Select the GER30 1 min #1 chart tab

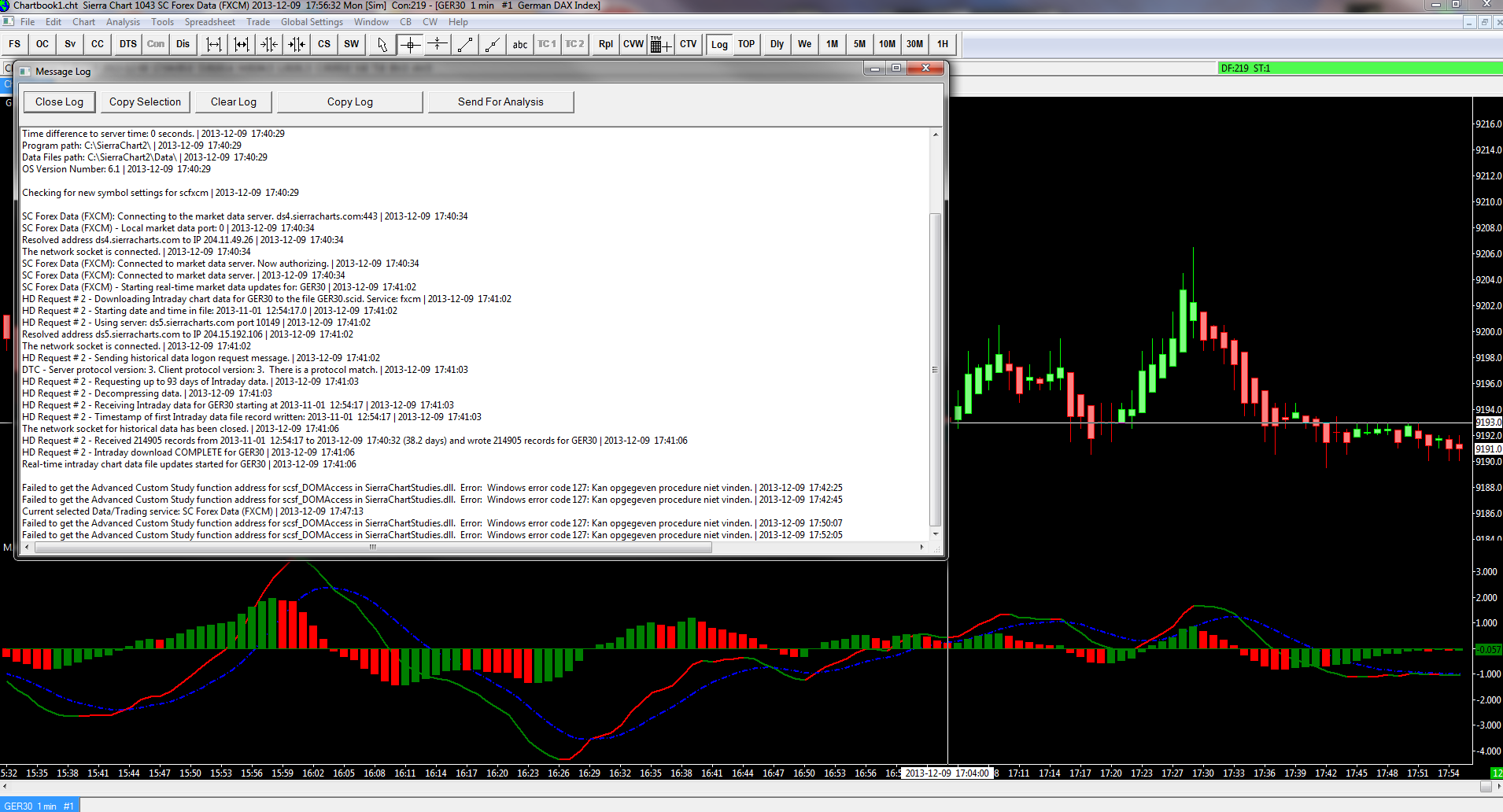(39, 806)
